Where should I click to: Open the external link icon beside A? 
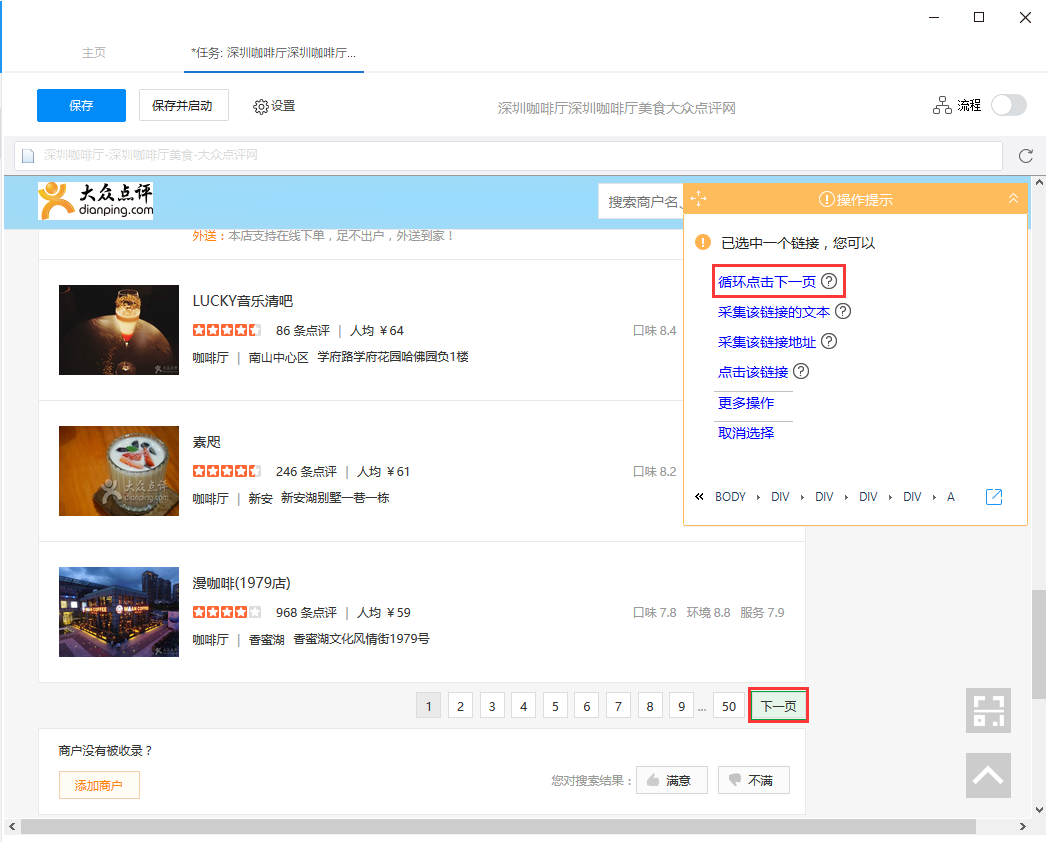pyautogui.click(x=993, y=497)
